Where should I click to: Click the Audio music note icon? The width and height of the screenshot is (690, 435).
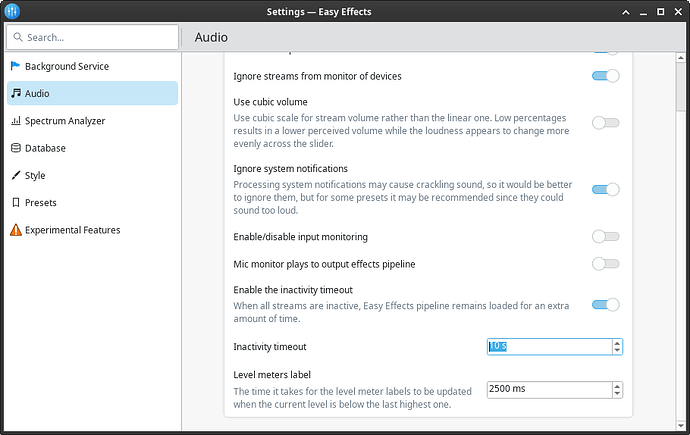click(x=15, y=93)
